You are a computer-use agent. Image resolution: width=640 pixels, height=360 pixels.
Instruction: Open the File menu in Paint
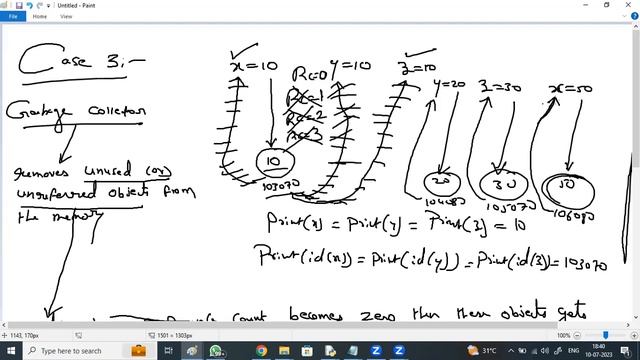click(13, 16)
